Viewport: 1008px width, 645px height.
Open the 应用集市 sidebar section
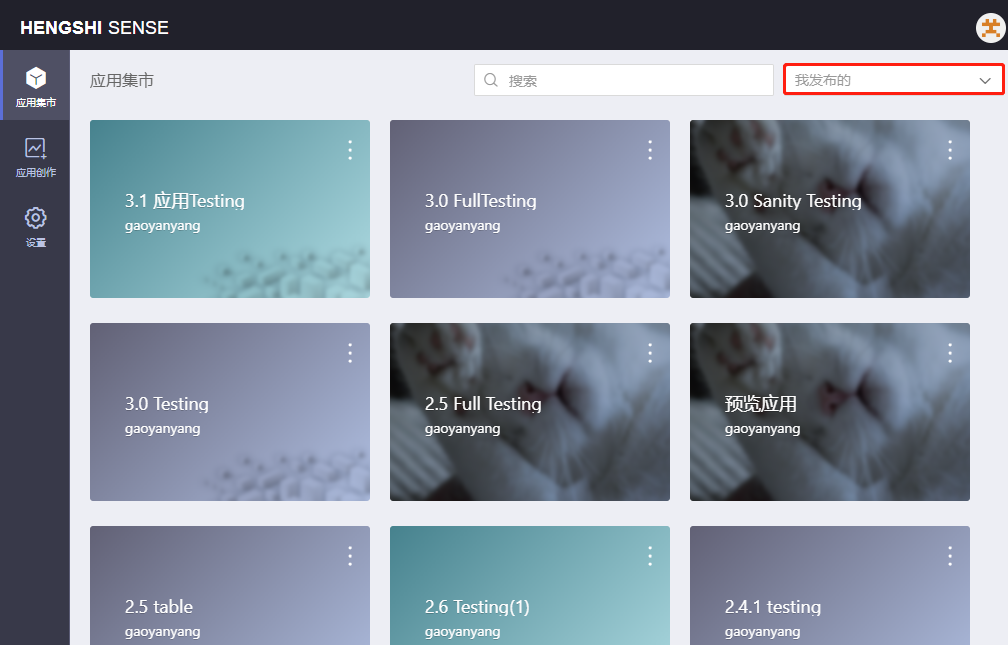pyautogui.click(x=35, y=86)
